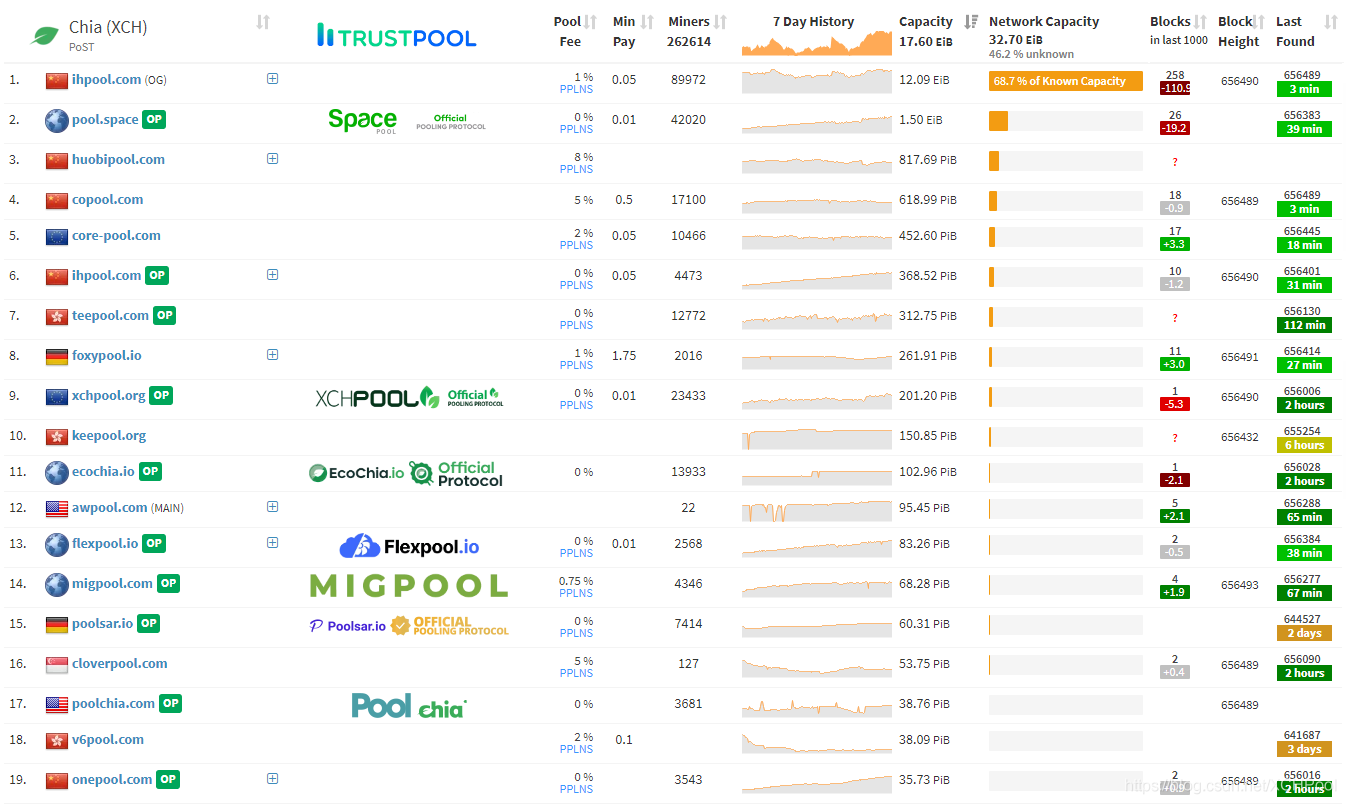Expand the awpool.com (MAIN) row details
1346x804 pixels.
pyautogui.click(x=272, y=506)
